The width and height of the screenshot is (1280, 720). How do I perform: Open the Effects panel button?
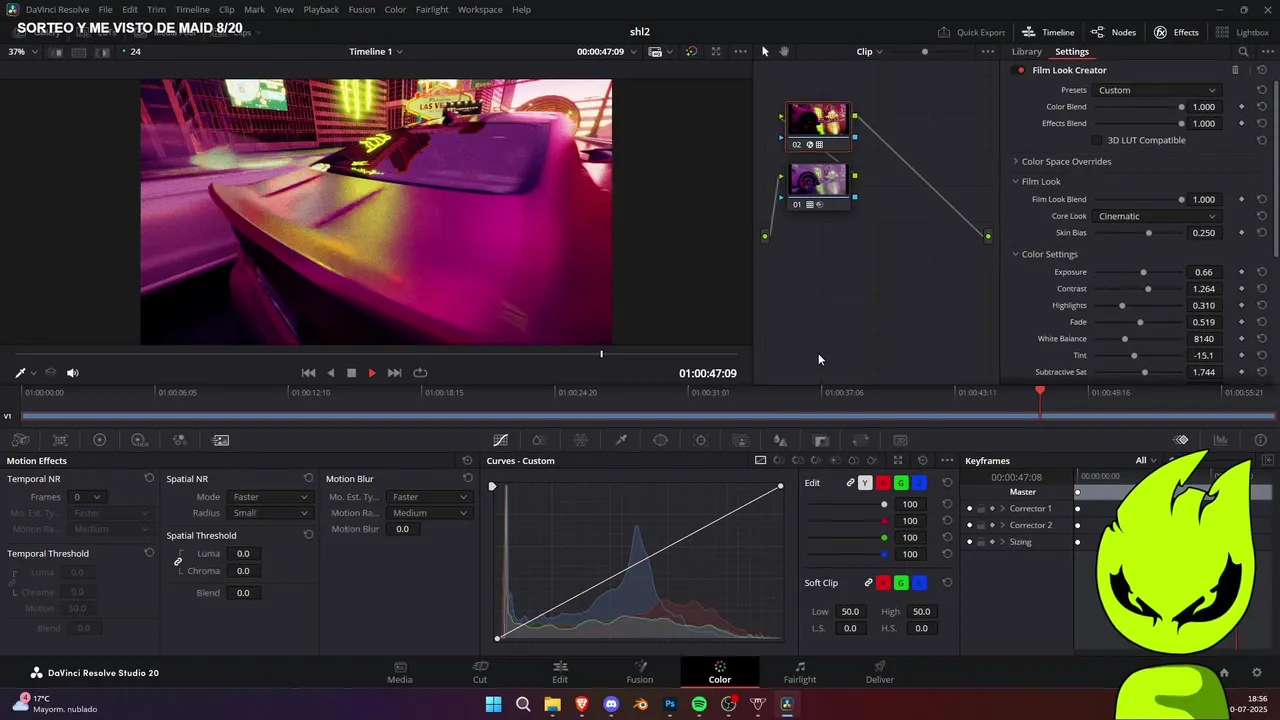click(1176, 32)
